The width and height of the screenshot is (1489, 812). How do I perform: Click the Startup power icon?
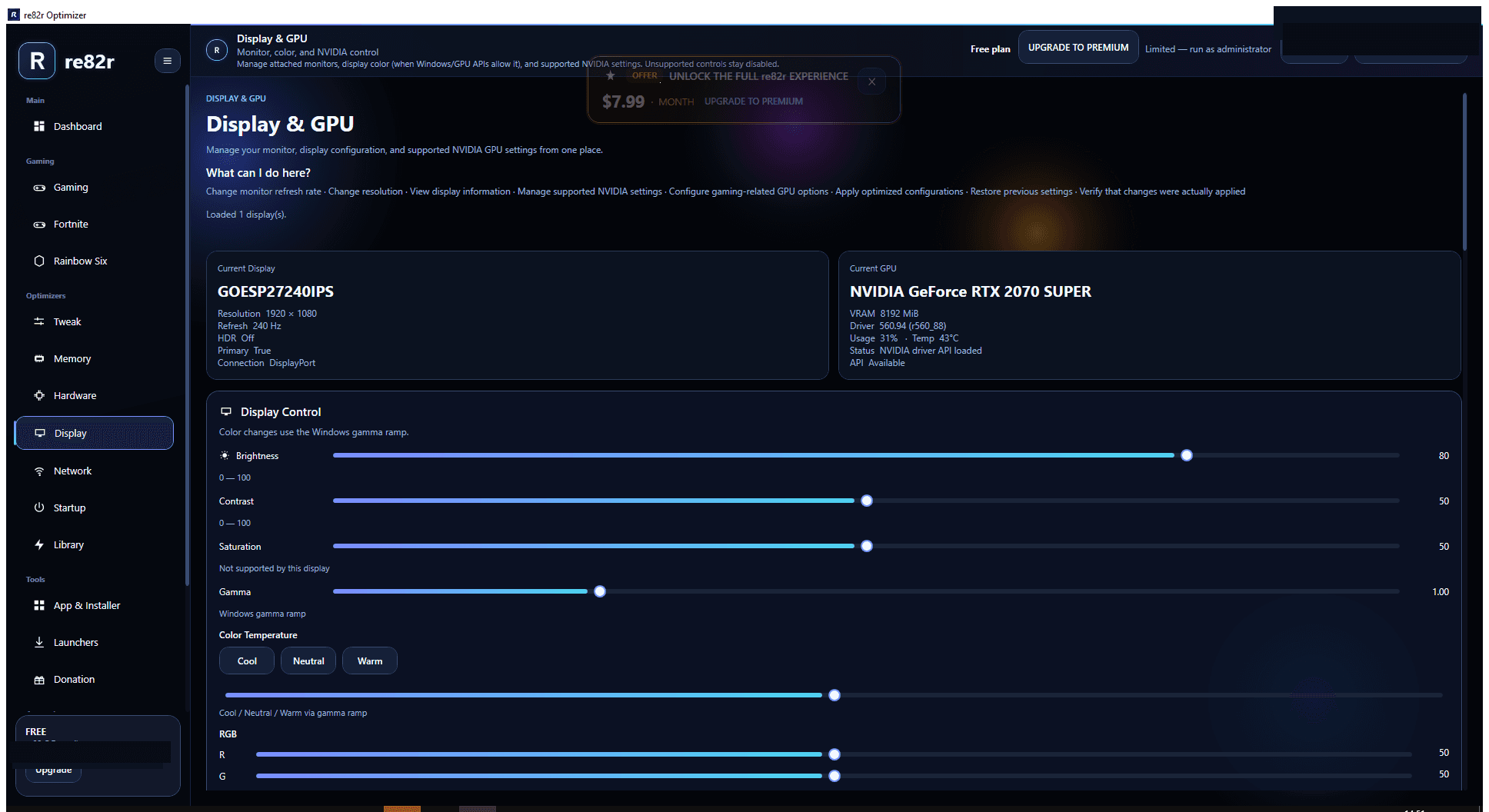tap(39, 507)
